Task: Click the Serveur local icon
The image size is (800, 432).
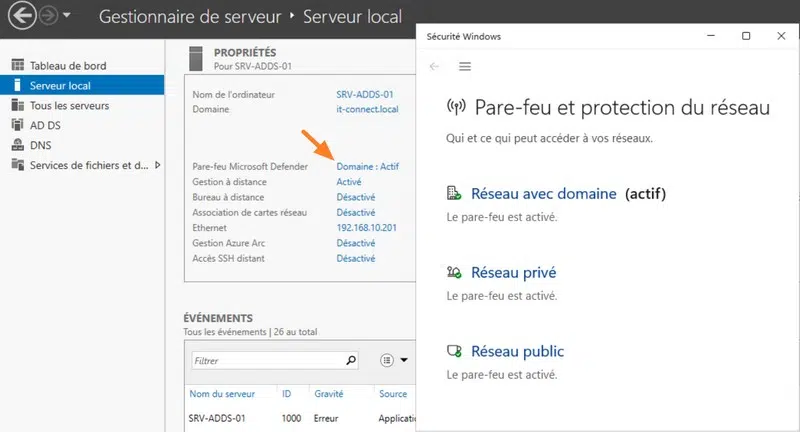Action: coord(17,85)
